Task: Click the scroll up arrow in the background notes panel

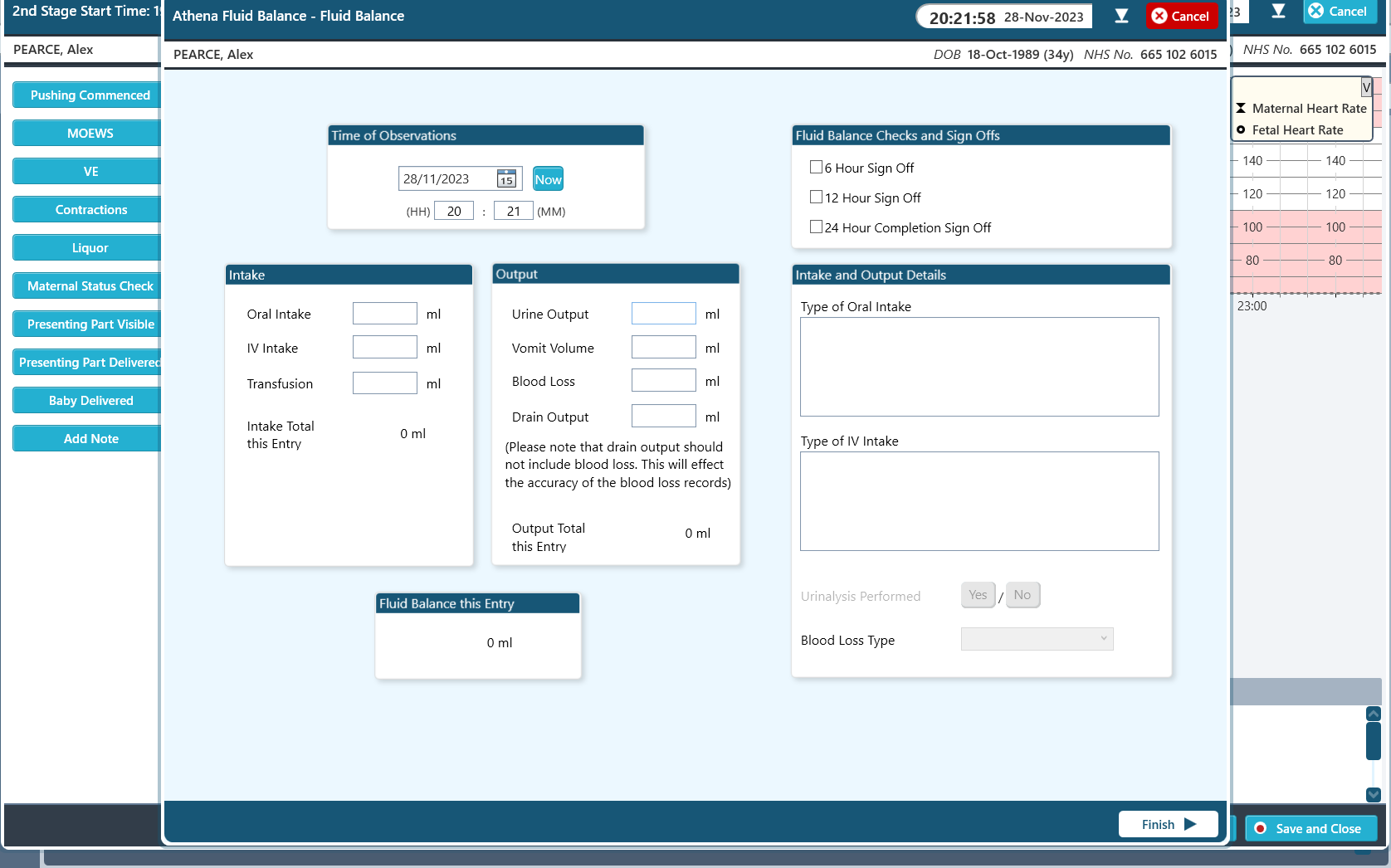Action: point(1374,714)
